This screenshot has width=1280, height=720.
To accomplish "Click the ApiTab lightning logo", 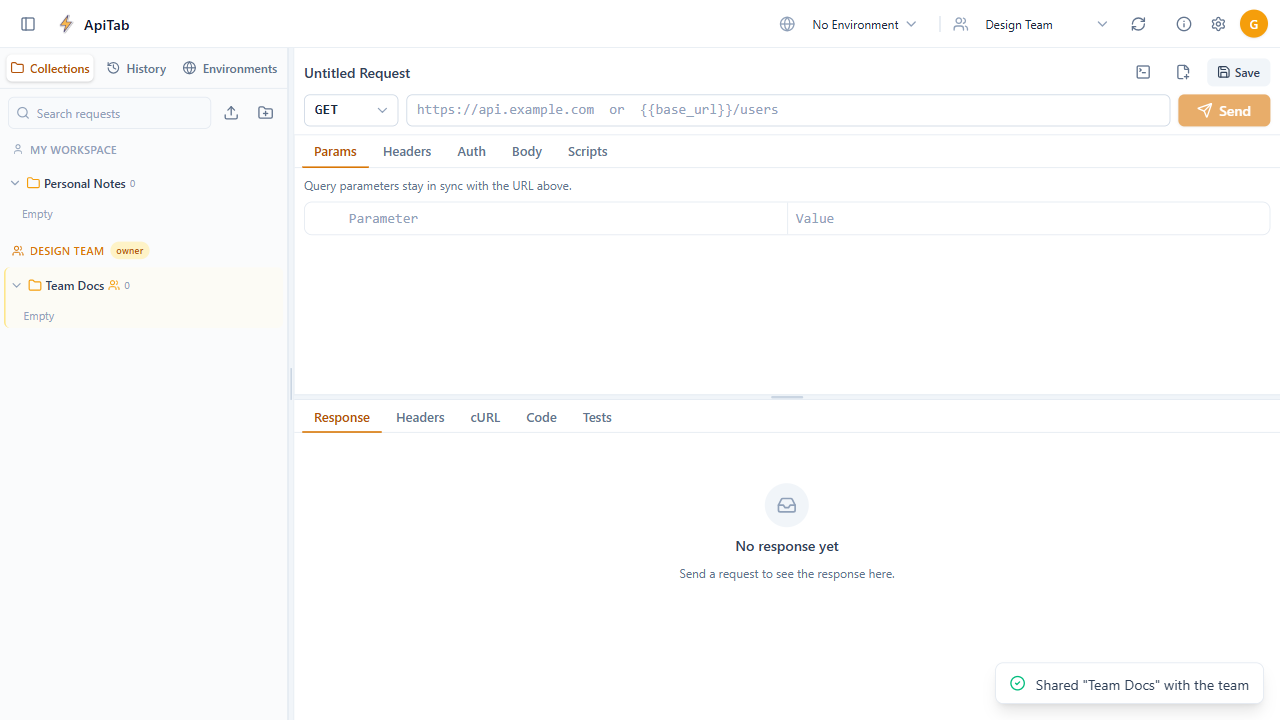I will tap(66, 24).
